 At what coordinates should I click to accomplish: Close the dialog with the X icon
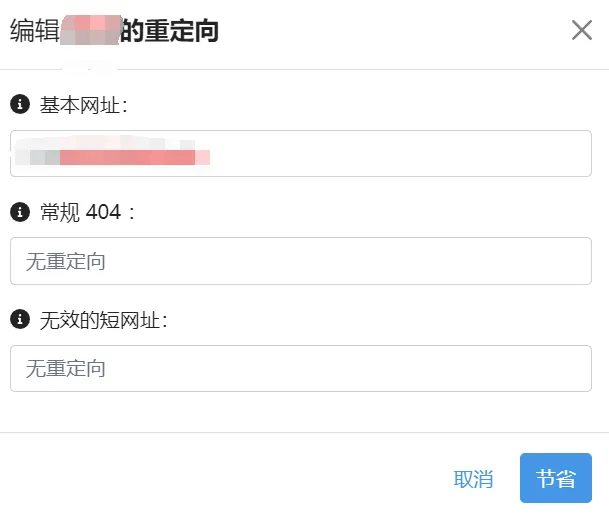[x=582, y=30]
